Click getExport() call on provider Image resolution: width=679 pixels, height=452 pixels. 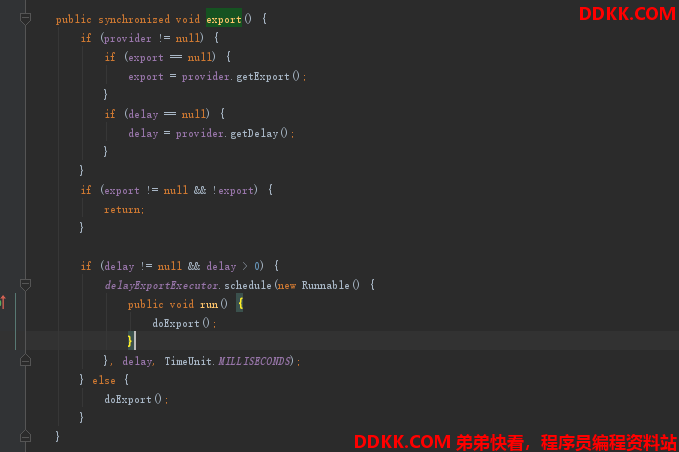click(x=267, y=77)
